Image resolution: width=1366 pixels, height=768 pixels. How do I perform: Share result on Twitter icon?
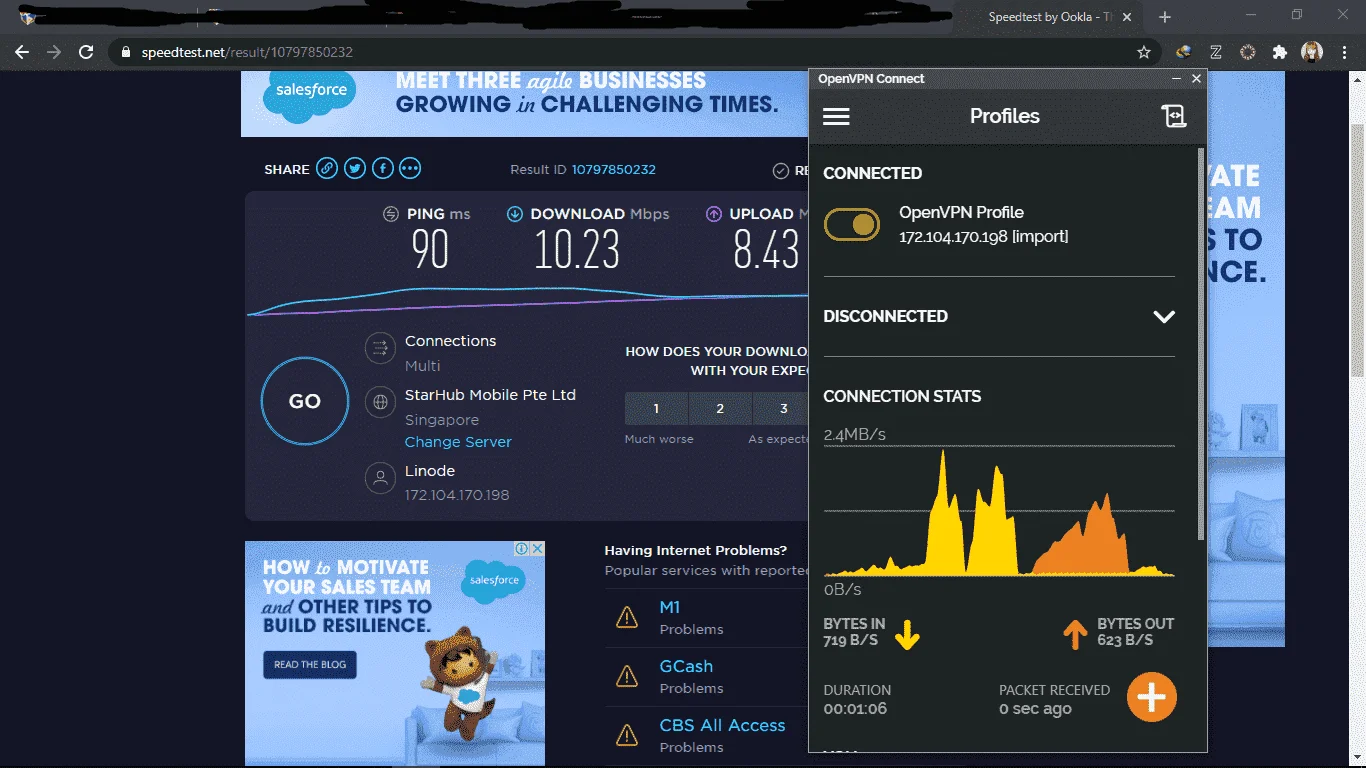point(355,169)
